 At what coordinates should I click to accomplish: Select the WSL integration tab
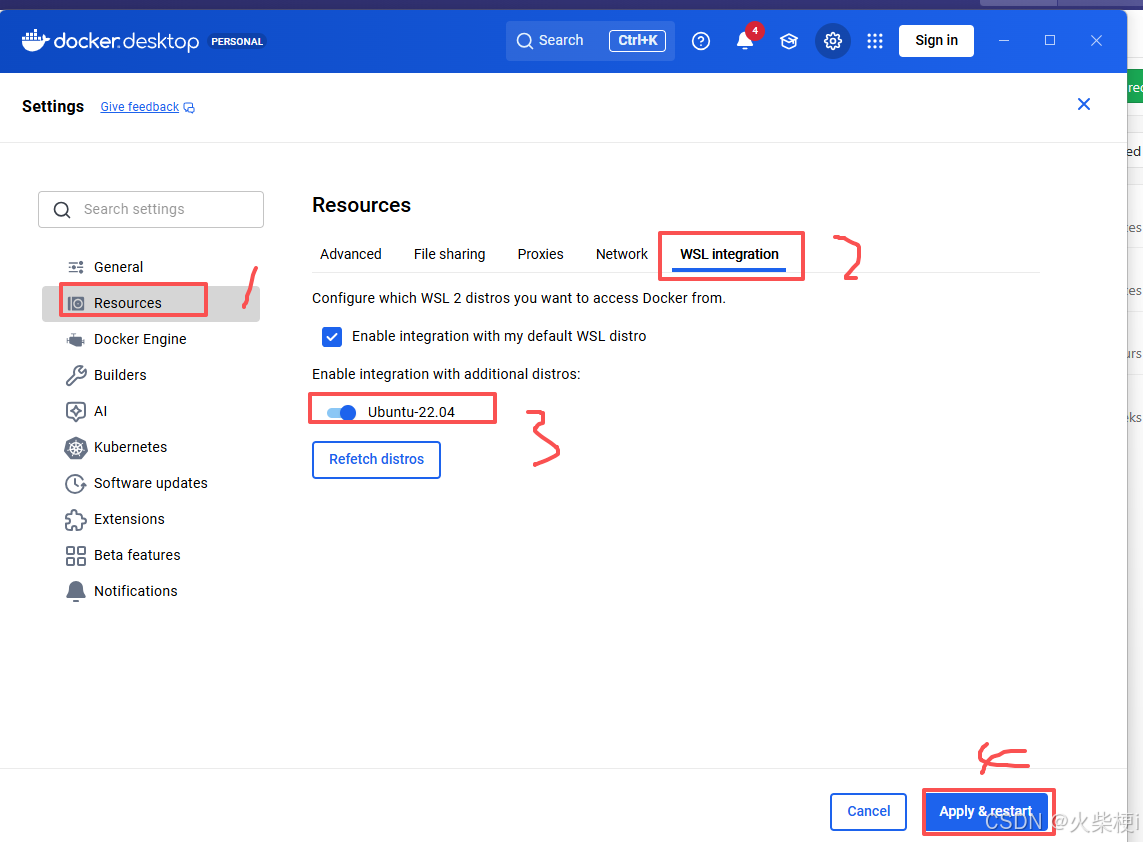point(729,254)
